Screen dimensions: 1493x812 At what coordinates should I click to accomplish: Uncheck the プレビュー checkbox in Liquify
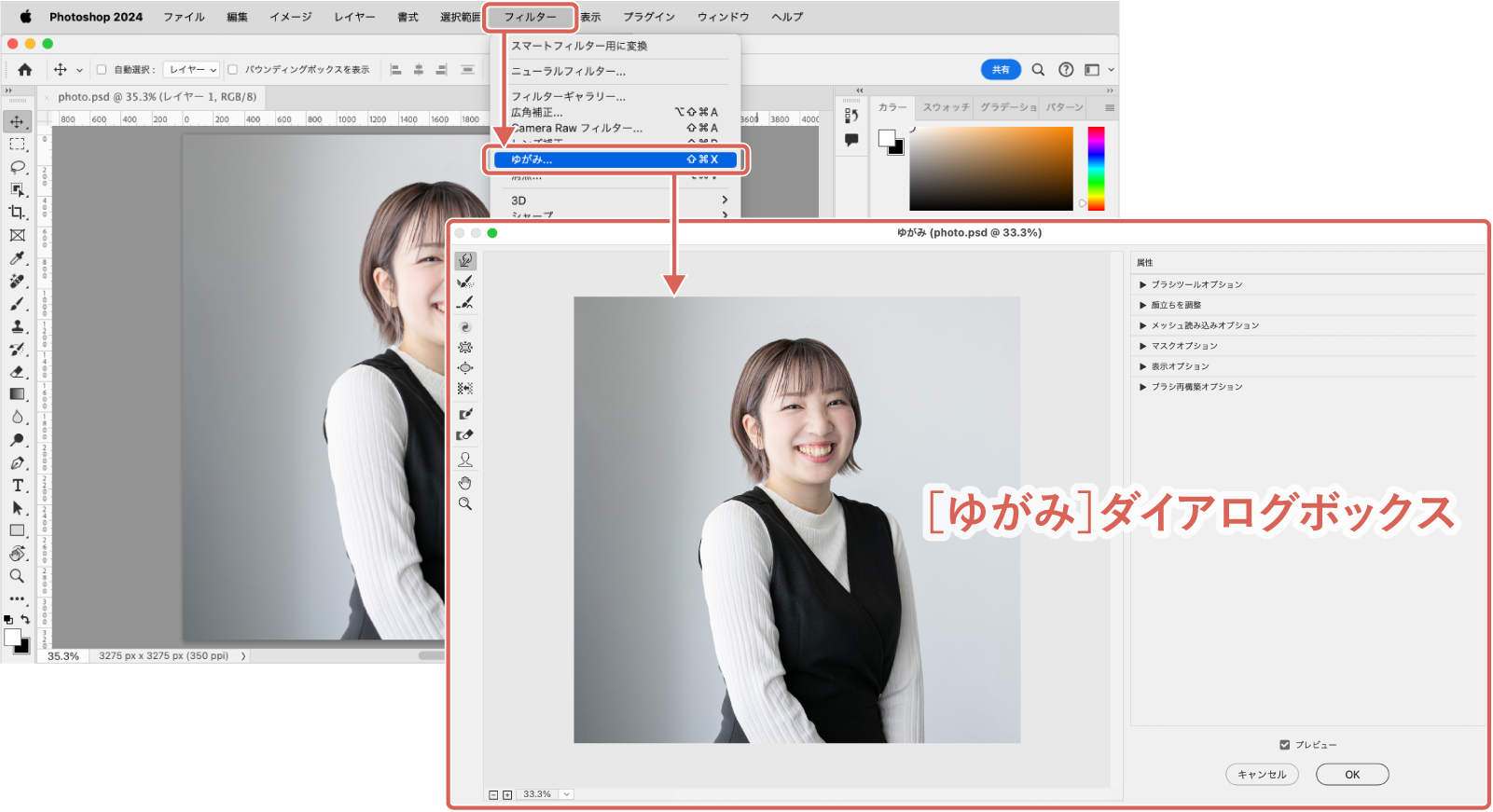click(x=1285, y=745)
